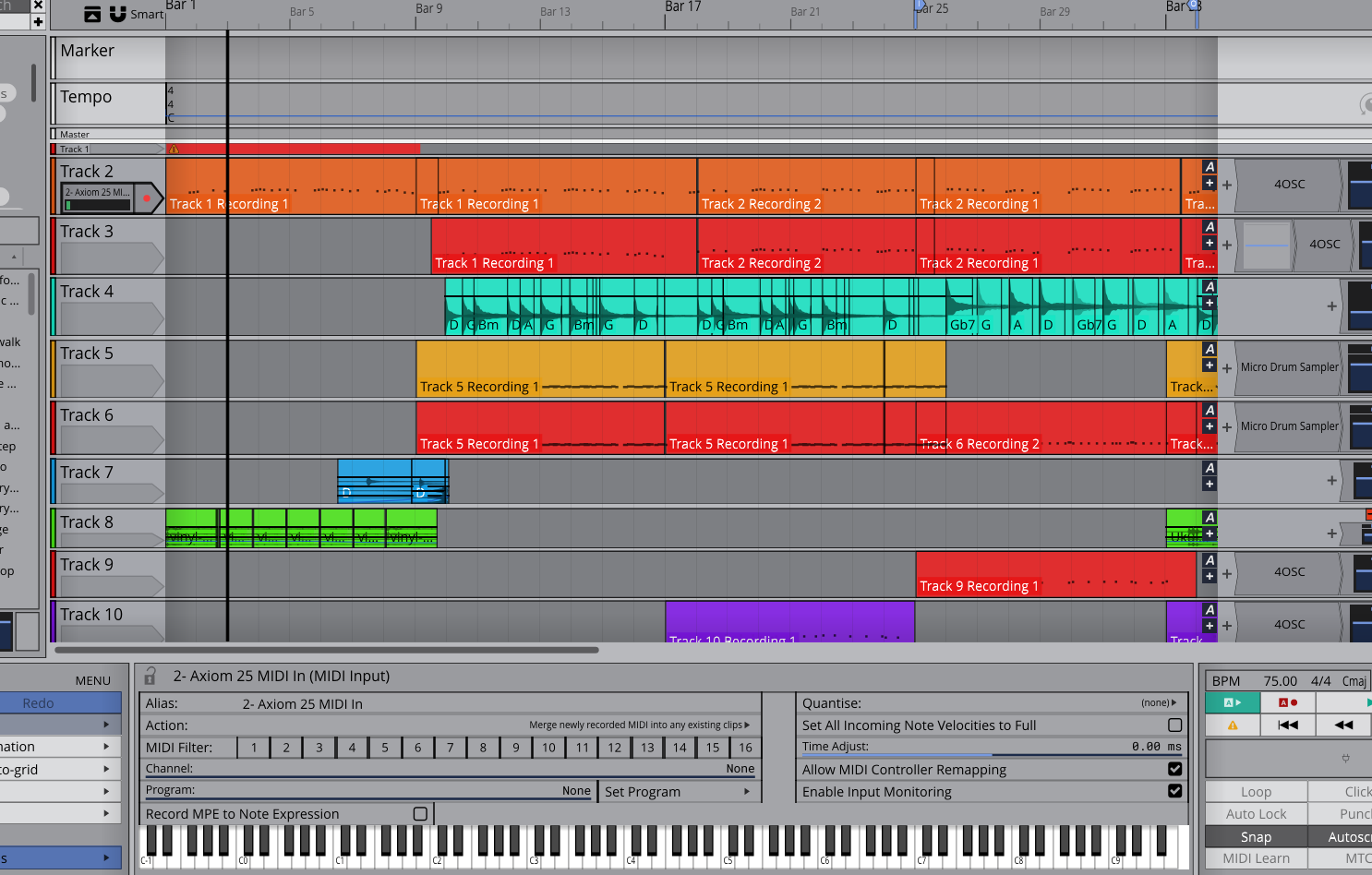Enable Set All Incoming Note Velocities to Full

pos(1174,725)
